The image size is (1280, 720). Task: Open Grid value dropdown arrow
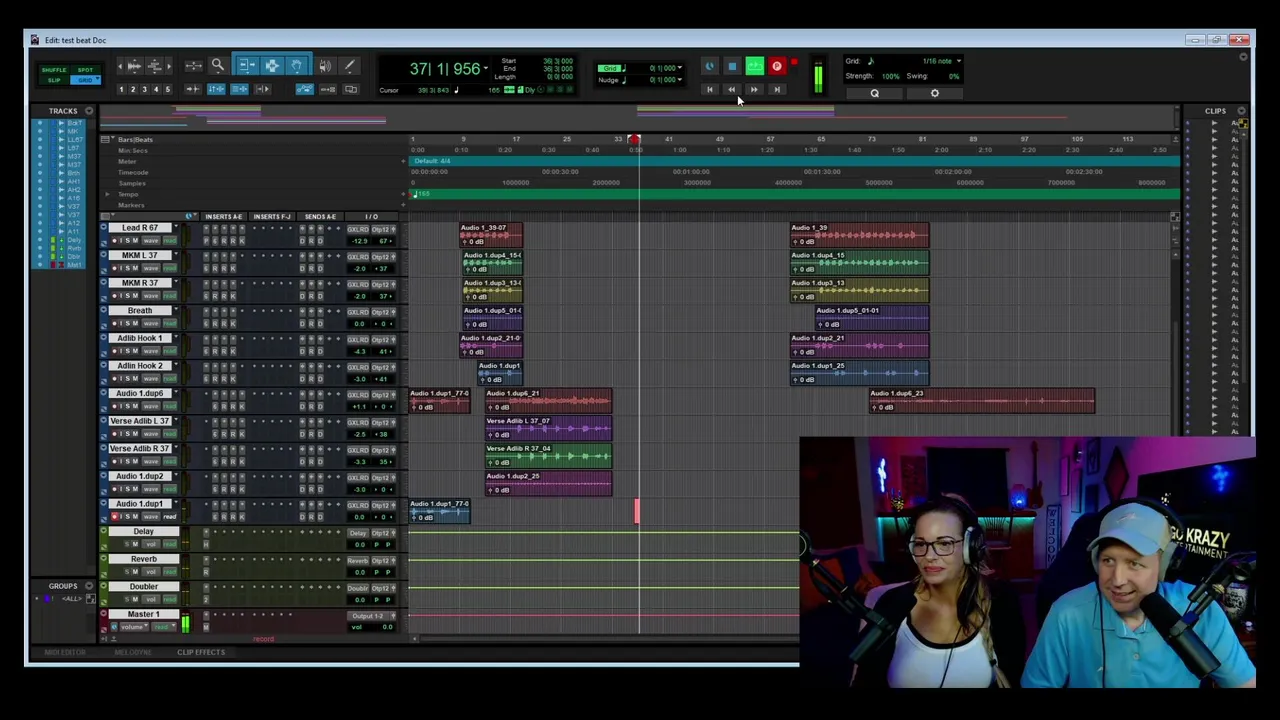680,68
